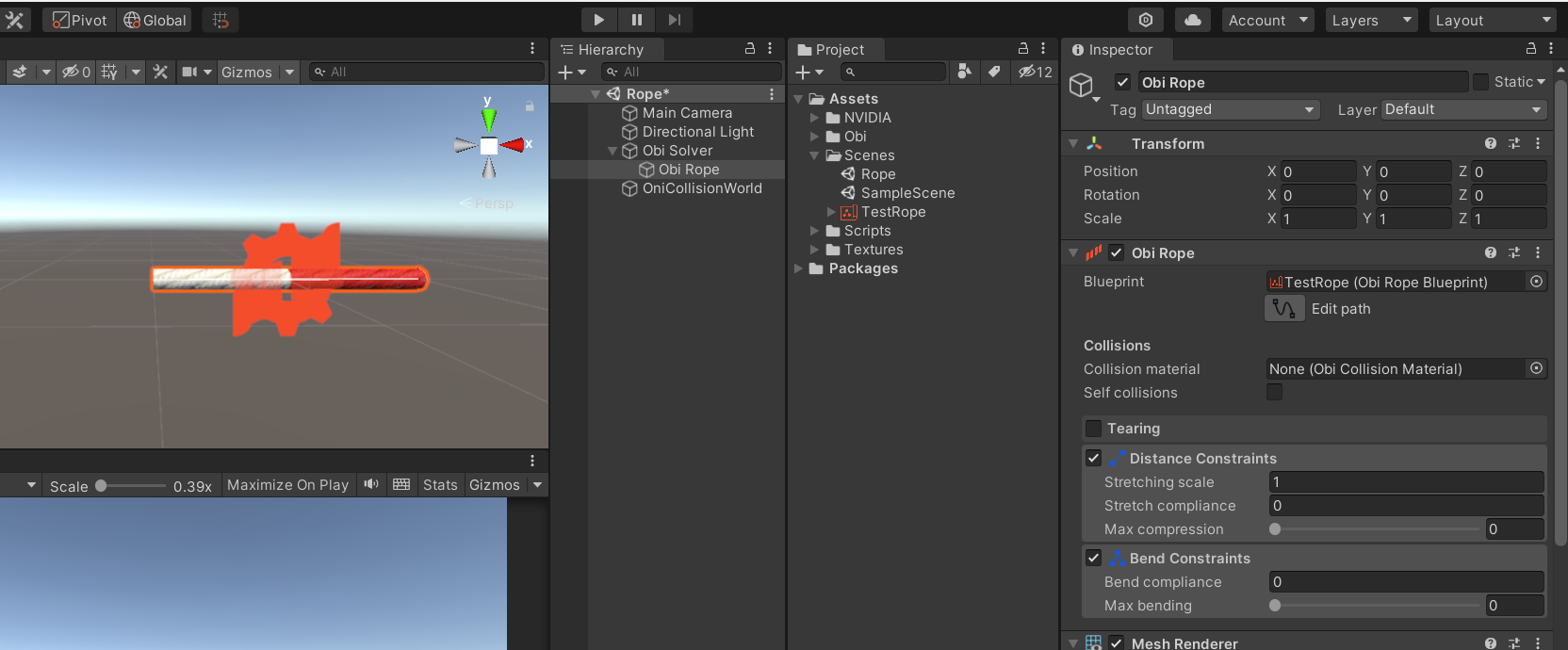1568x650 pixels.
Task: Click the Play button in the top toolbar
Action: [x=598, y=20]
